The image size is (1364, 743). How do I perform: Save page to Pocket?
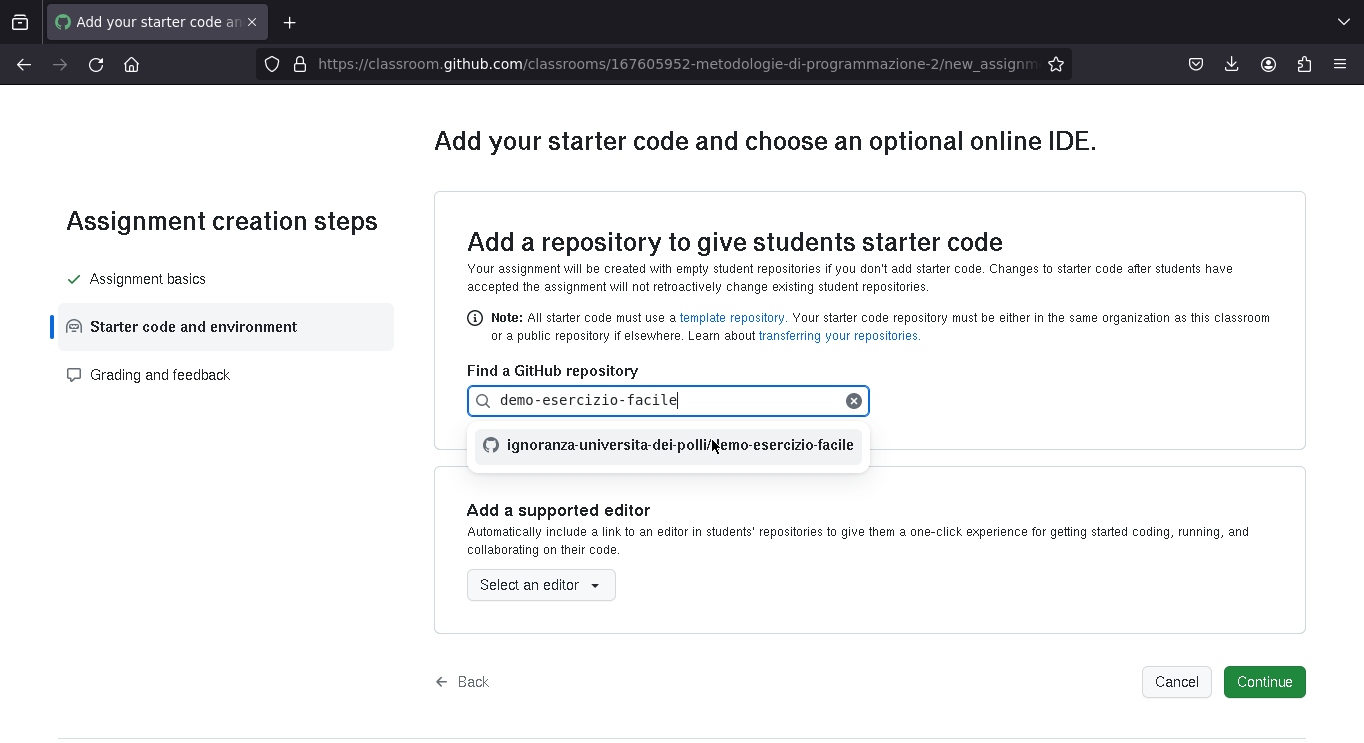point(1196,64)
